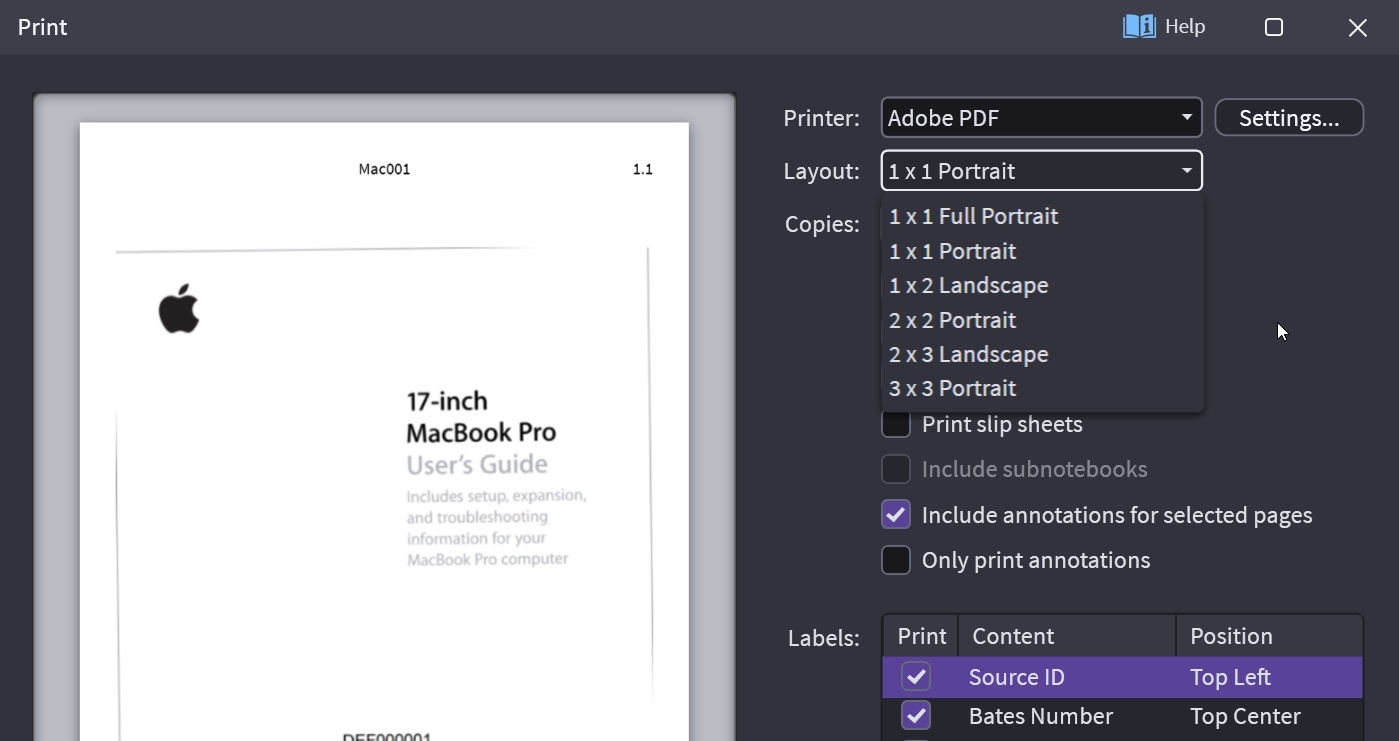
Task: Collapse the Layout dropdown arrow
Action: pyautogui.click(x=1186, y=171)
